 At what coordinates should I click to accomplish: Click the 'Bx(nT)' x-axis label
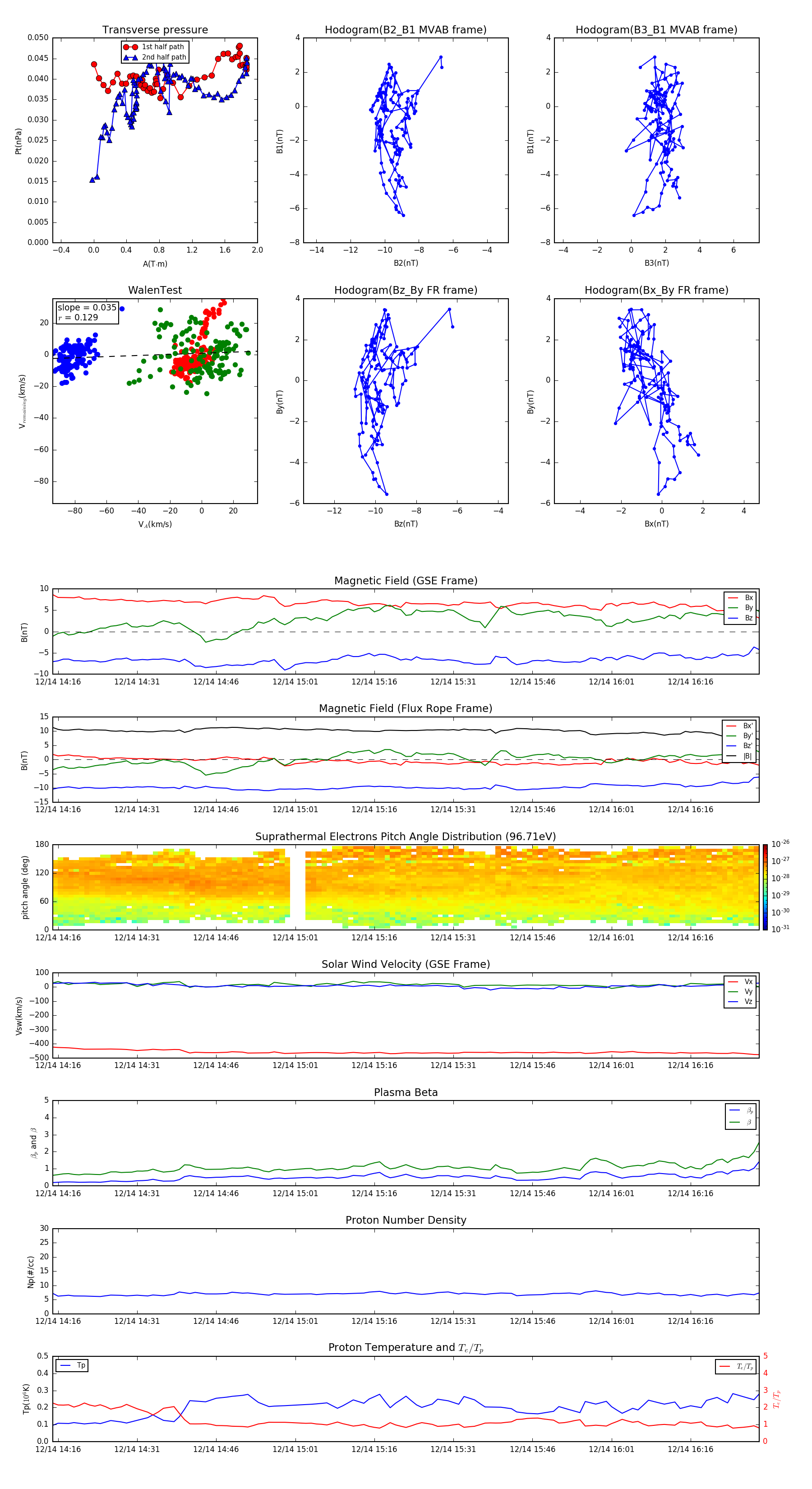click(656, 524)
